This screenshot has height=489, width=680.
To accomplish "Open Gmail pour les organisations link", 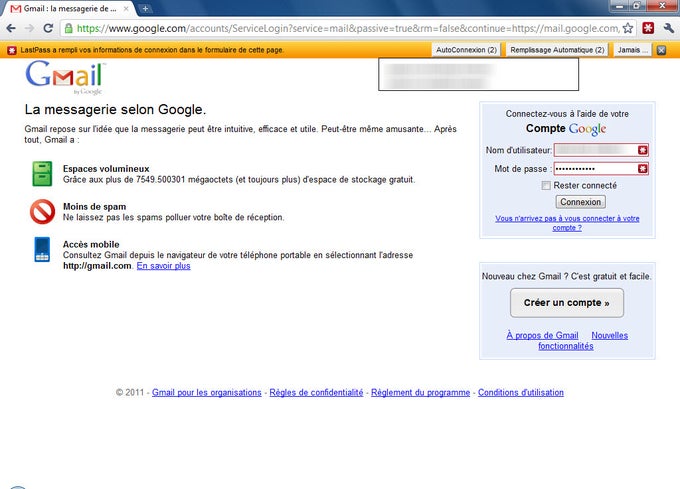I will pos(206,392).
